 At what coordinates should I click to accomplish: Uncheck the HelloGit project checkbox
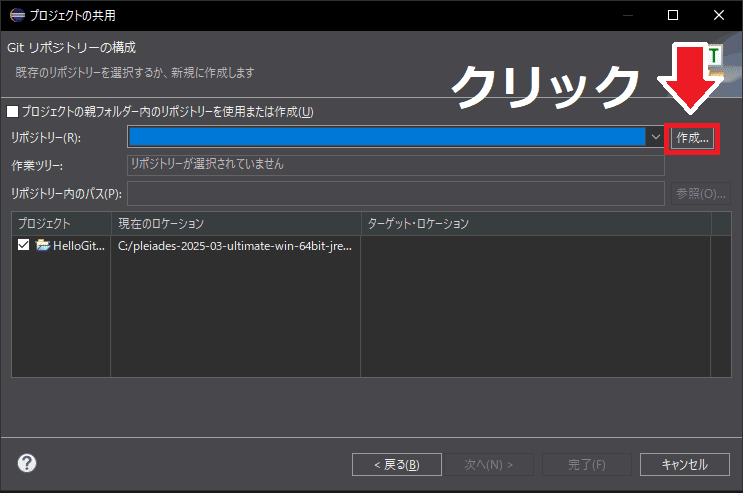(x=24, y=246)
